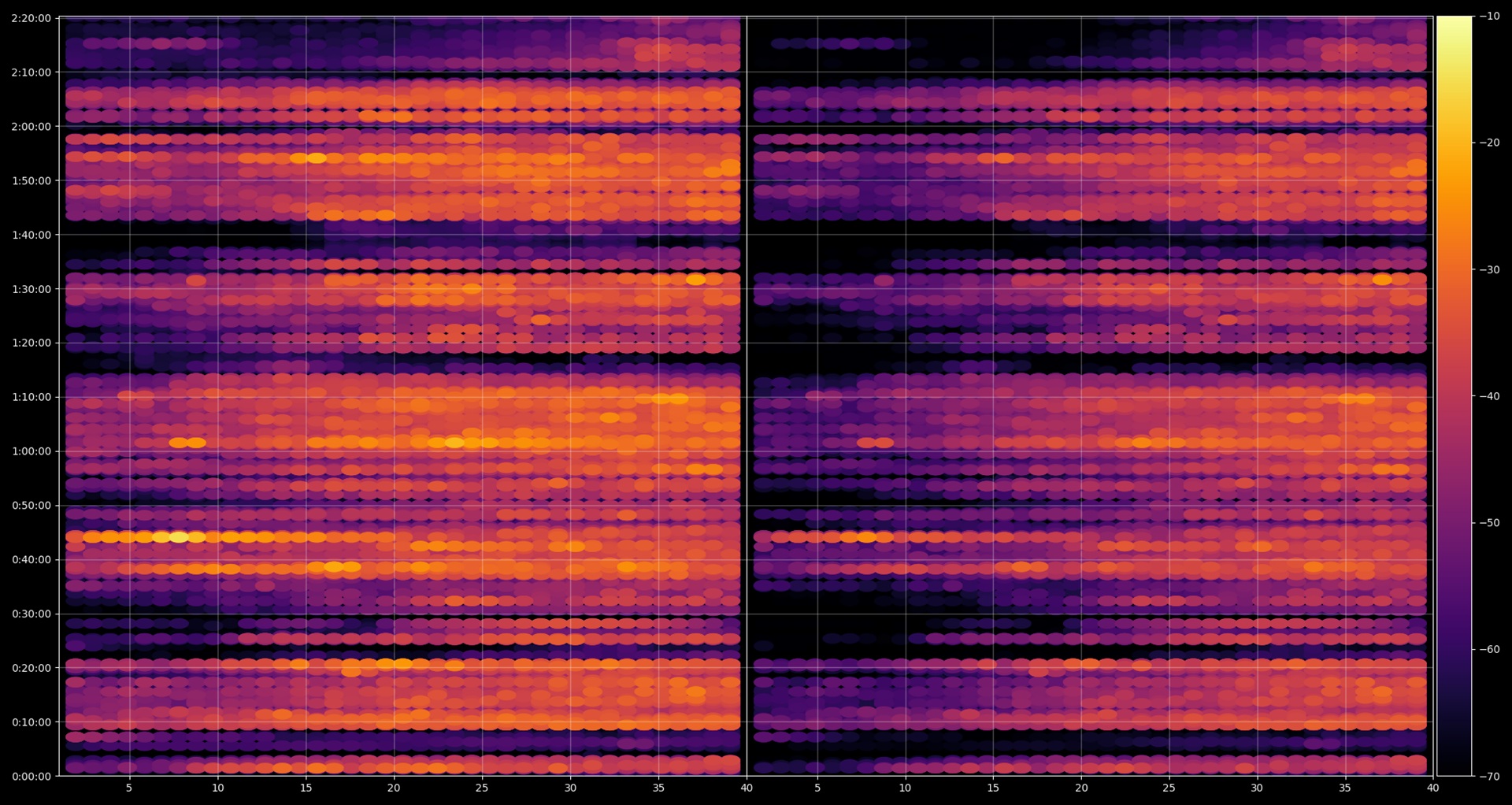Click the 1:50:00 y-axis tick label
Viewport: 1512px width, 805px height.
(31, 180)
